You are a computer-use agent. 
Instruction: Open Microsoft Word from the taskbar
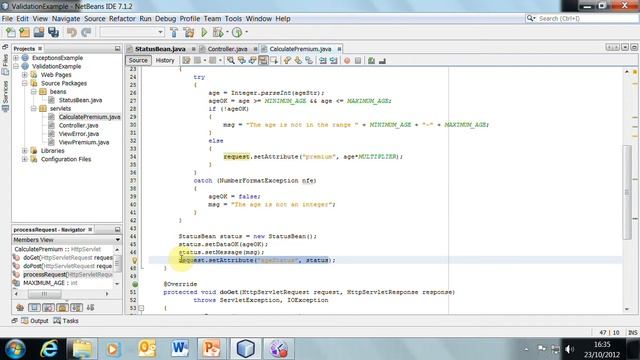click(180, 349)
